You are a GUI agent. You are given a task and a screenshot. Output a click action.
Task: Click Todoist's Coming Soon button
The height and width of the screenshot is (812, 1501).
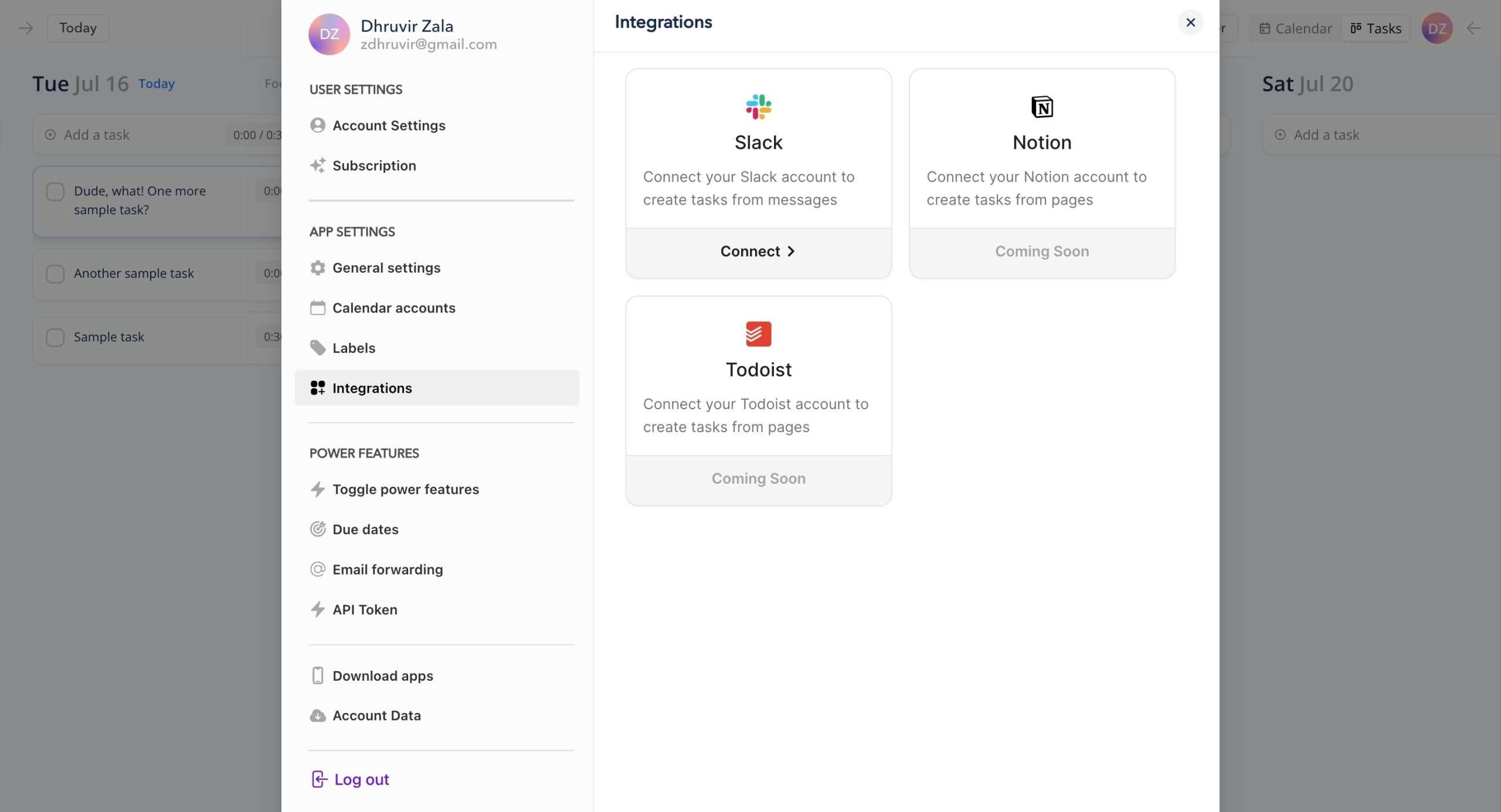click(x=758, y=479)
